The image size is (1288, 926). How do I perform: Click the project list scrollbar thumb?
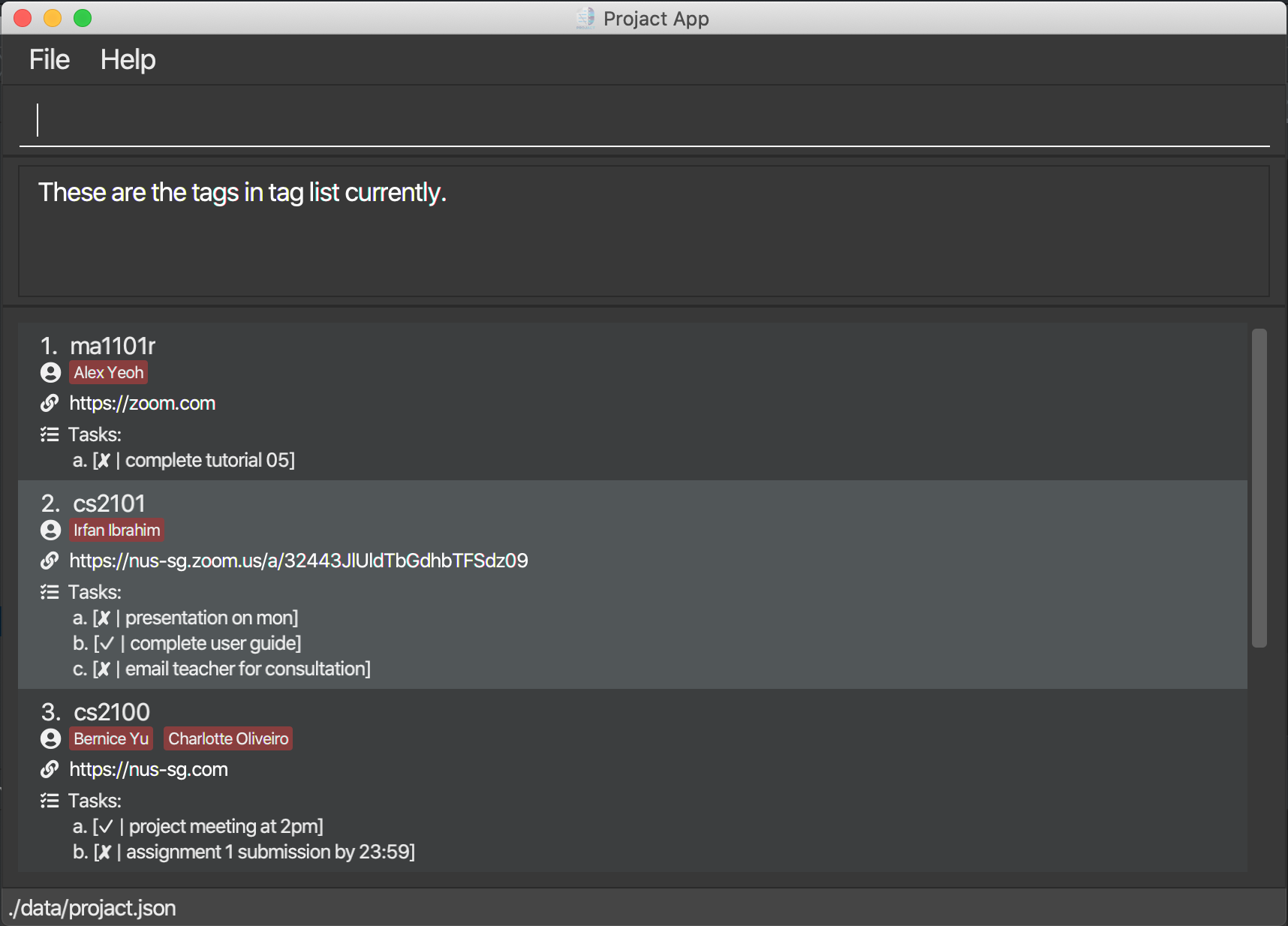[1259, 488]
